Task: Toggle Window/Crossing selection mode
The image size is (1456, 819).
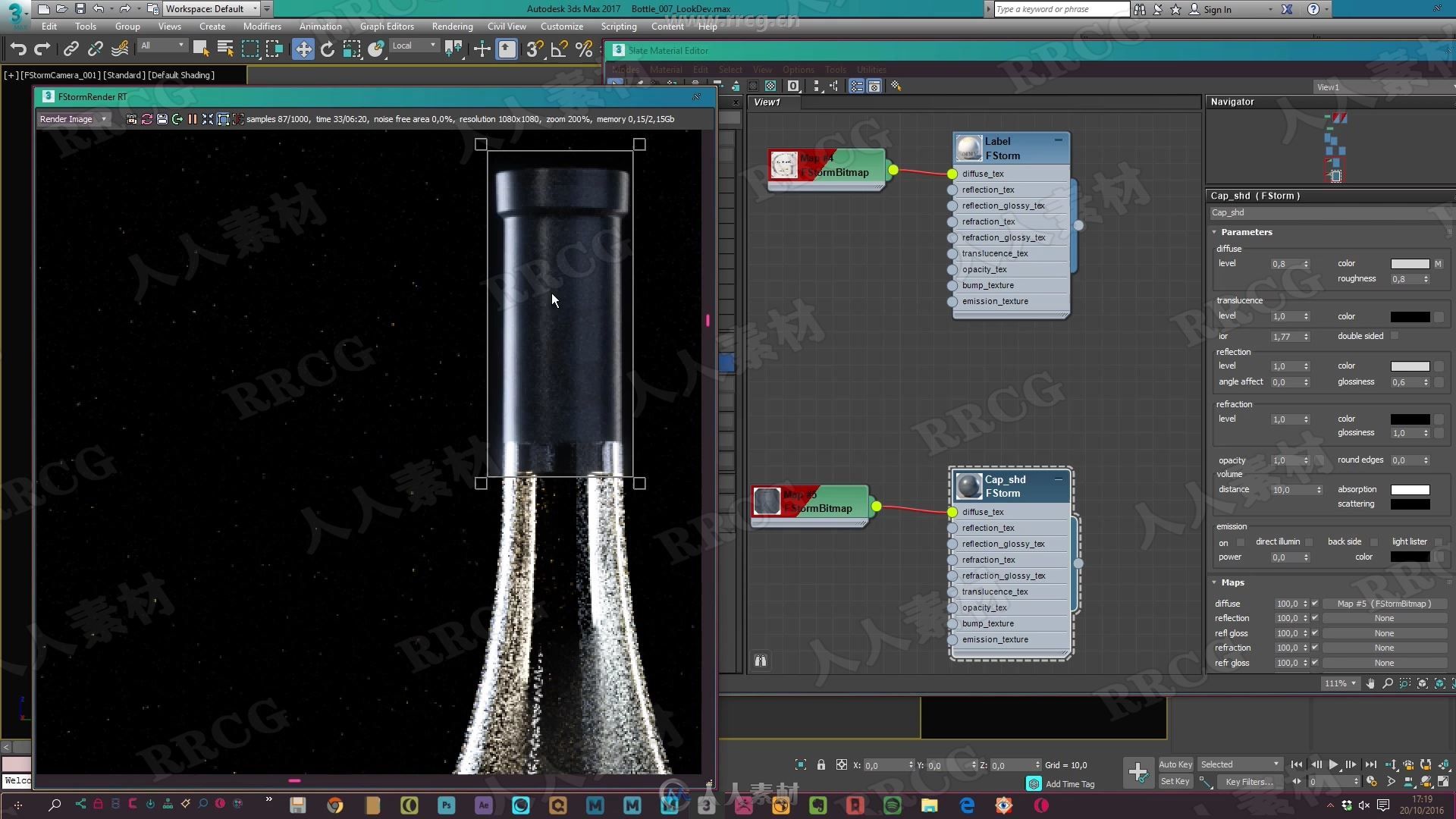Action: pyautogui.click(x=274, y=50)
